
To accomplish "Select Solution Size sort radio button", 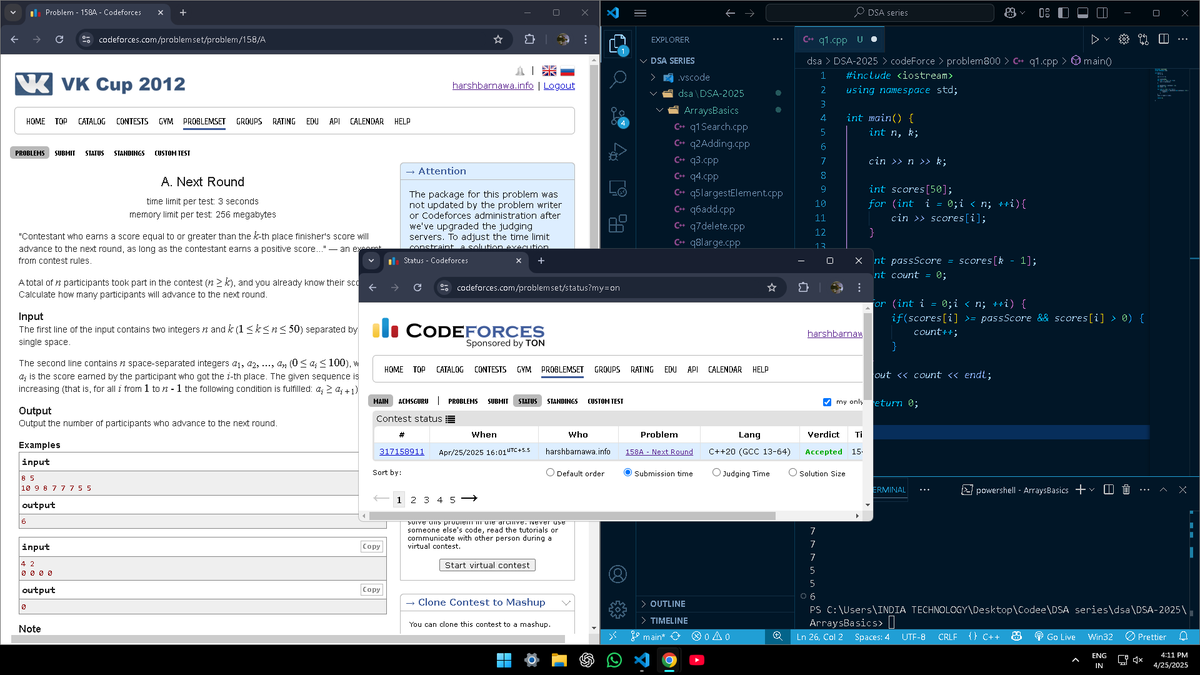I will pos(794,473).
